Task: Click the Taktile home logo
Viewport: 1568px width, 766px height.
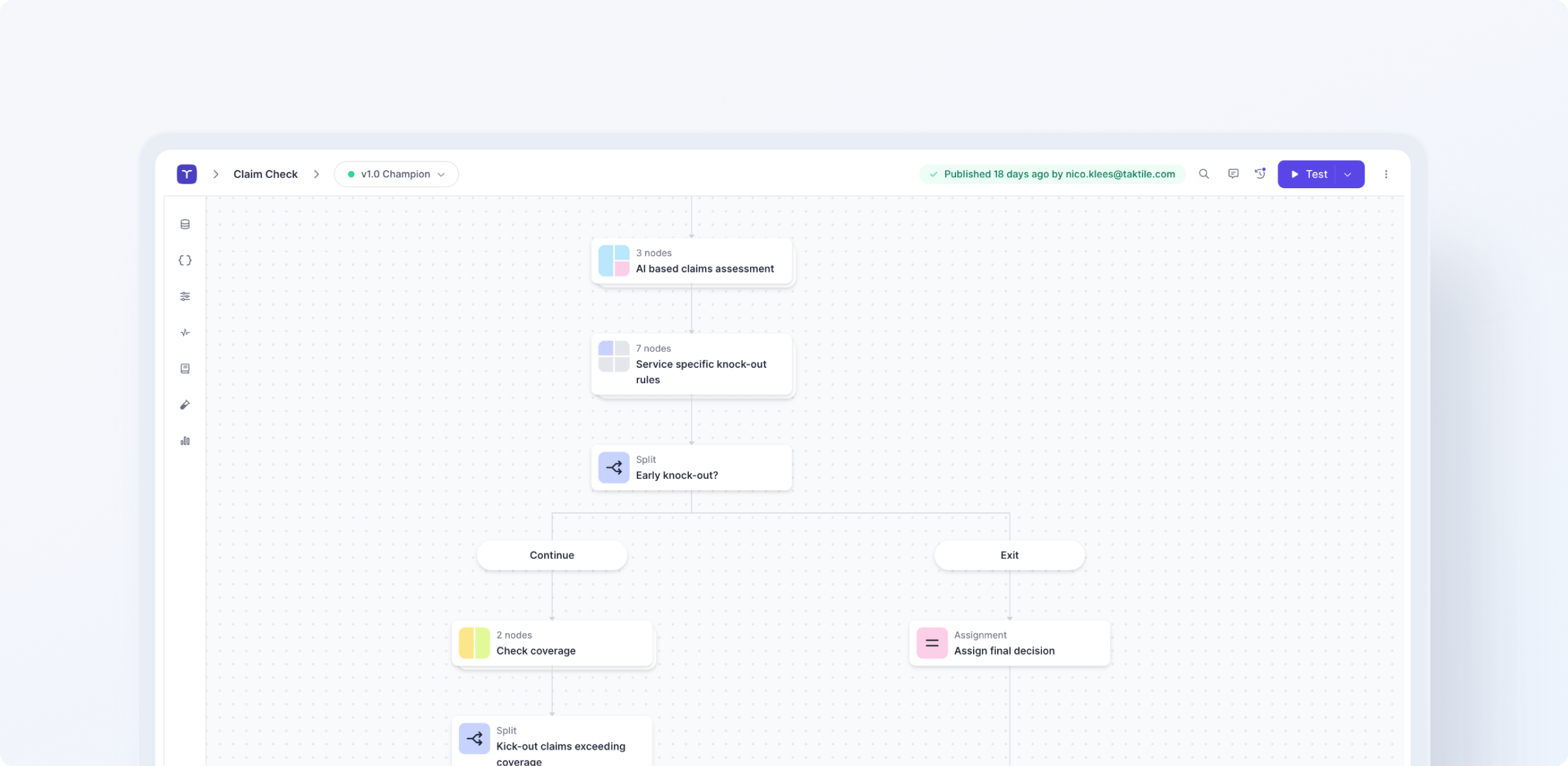Action: click(x=187, y=174)
